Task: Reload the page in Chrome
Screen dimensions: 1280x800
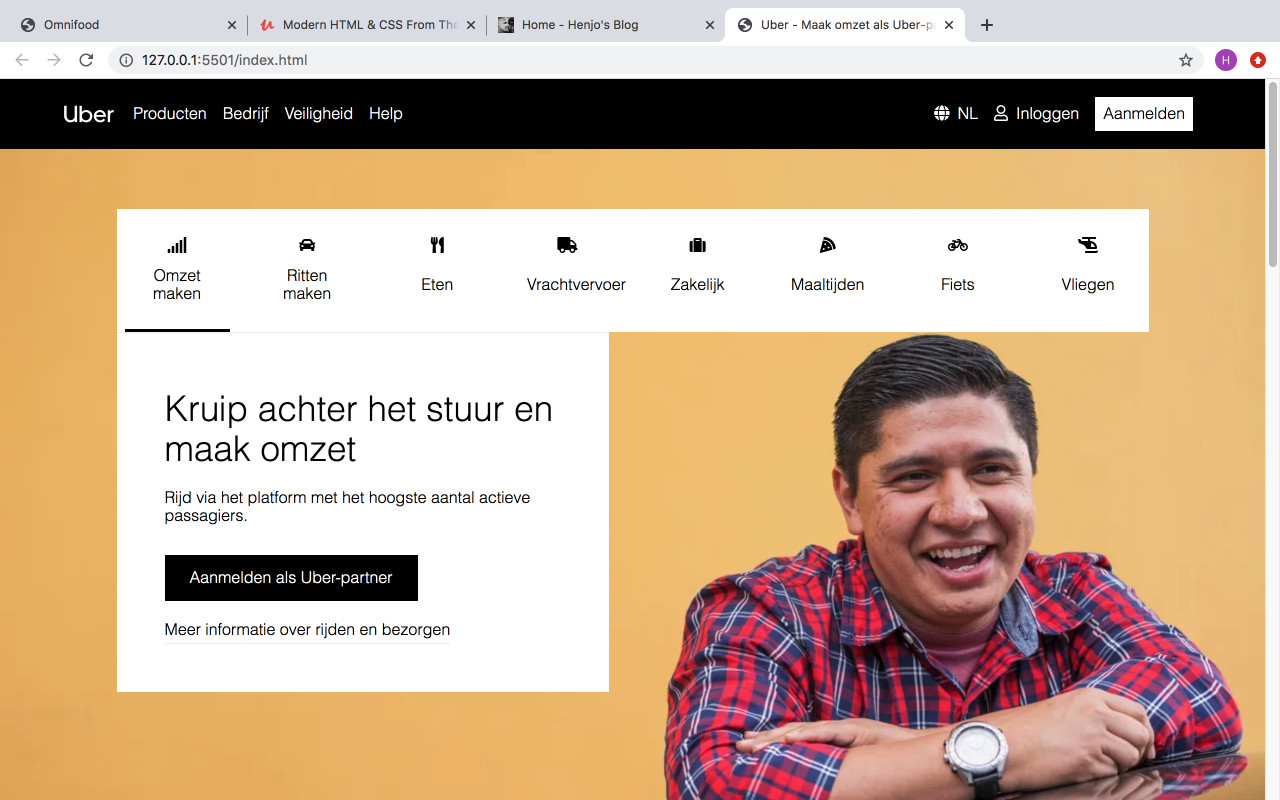Action: (x=86, y=60)
